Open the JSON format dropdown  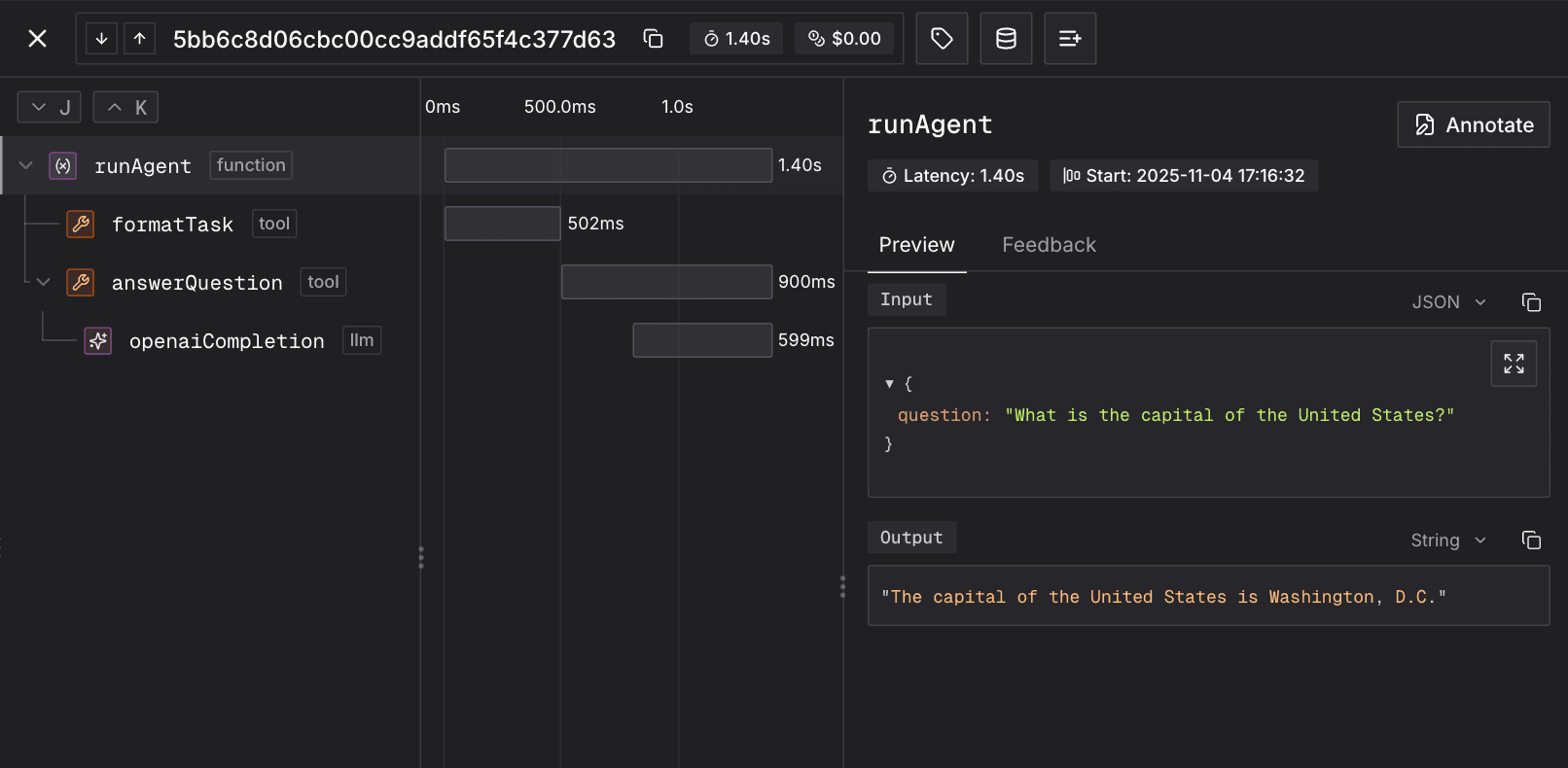[x=1448, y=302]
